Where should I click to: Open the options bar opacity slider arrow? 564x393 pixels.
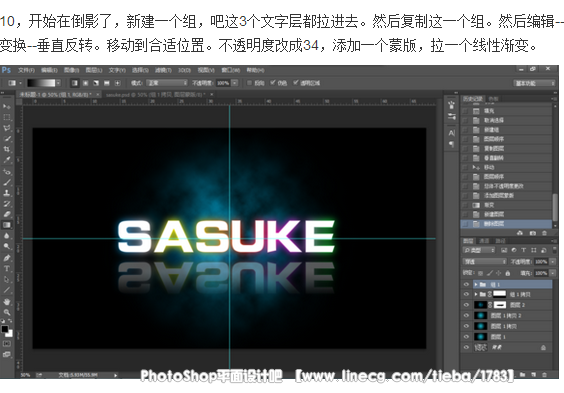click(x=235, y=83)
